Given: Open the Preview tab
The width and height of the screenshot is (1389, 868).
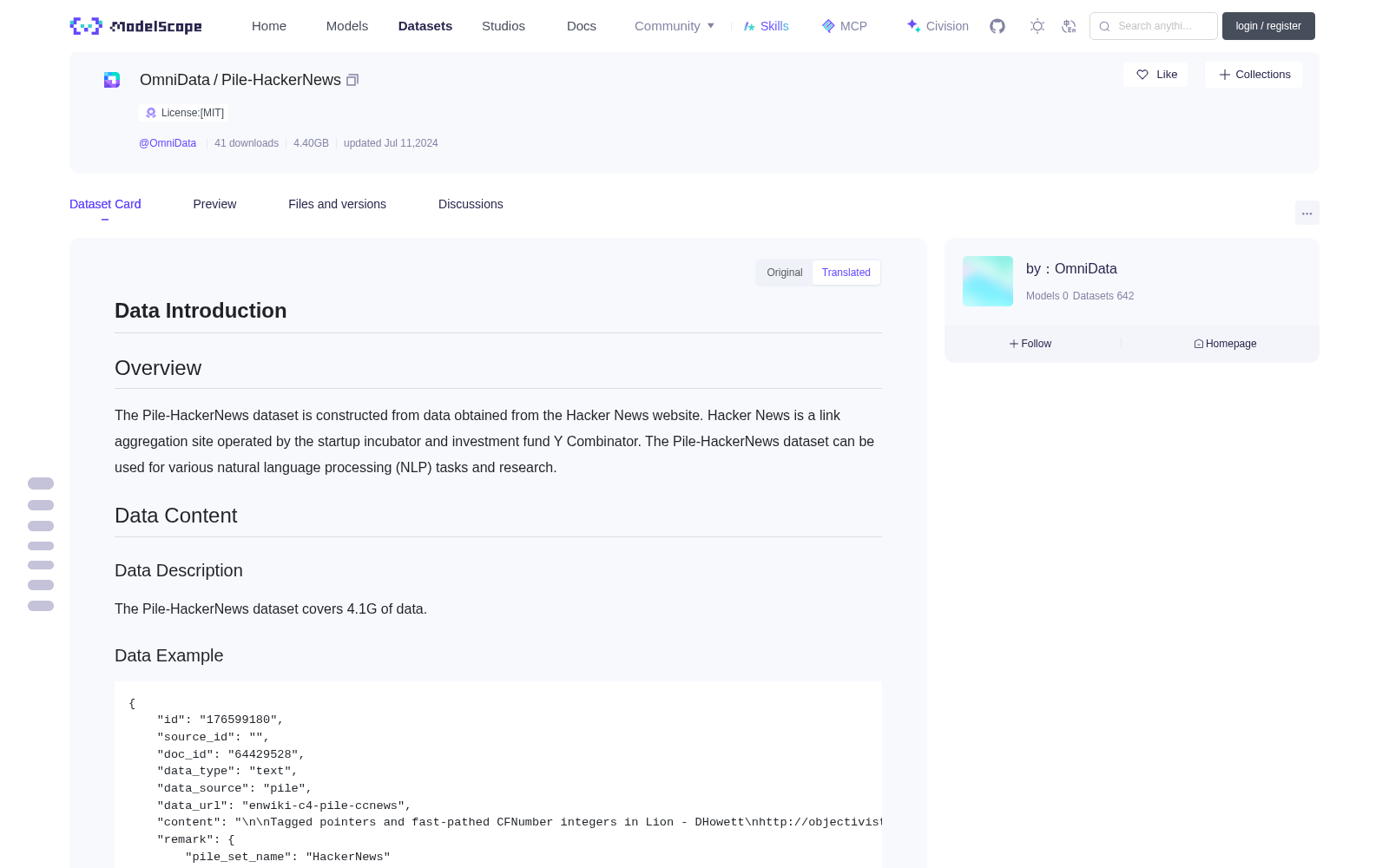Looking at the screenshot, I should pos(214,204).
